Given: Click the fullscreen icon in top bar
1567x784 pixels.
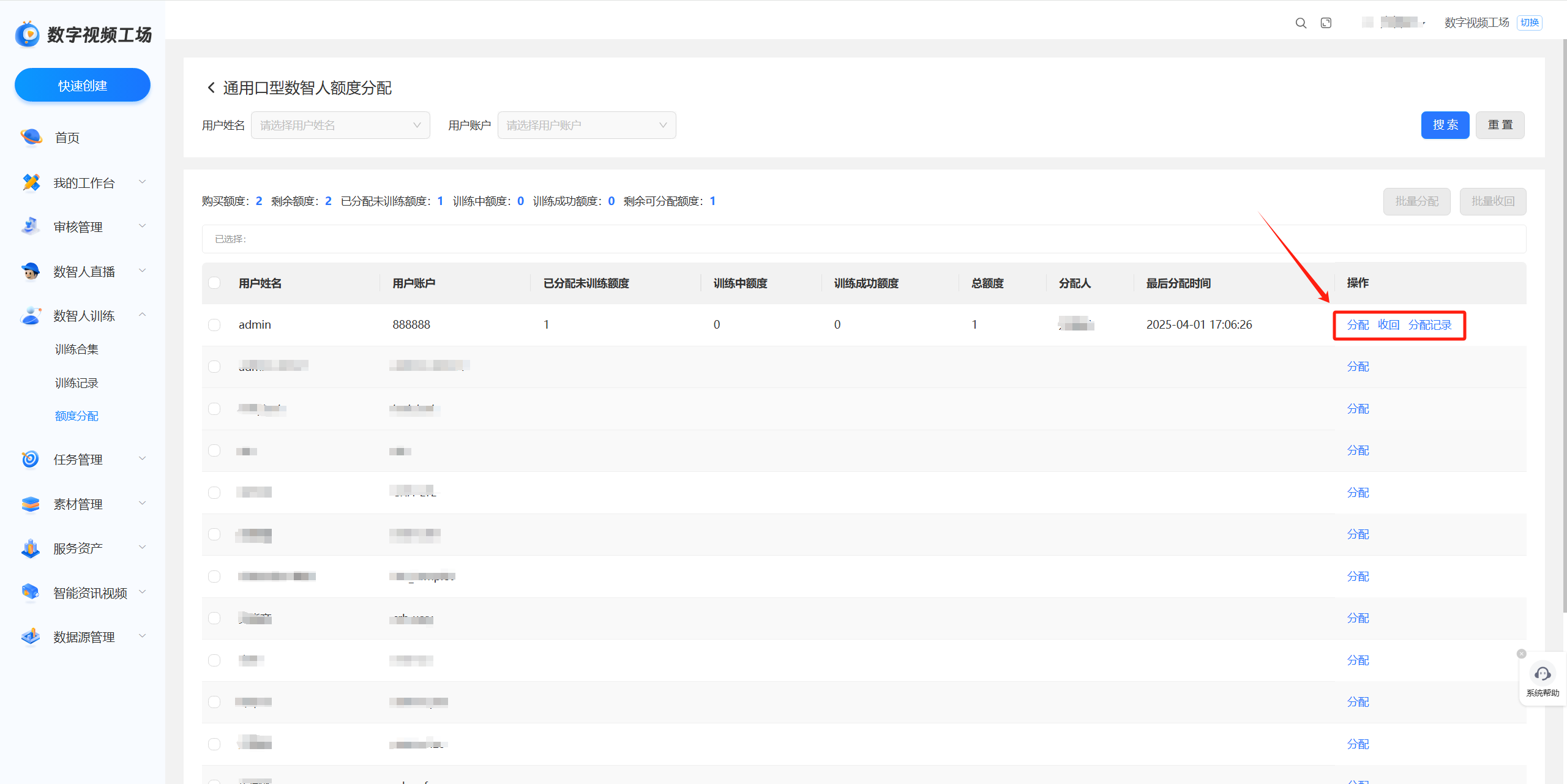Looking at the screenshot, I should [1326, 23].
